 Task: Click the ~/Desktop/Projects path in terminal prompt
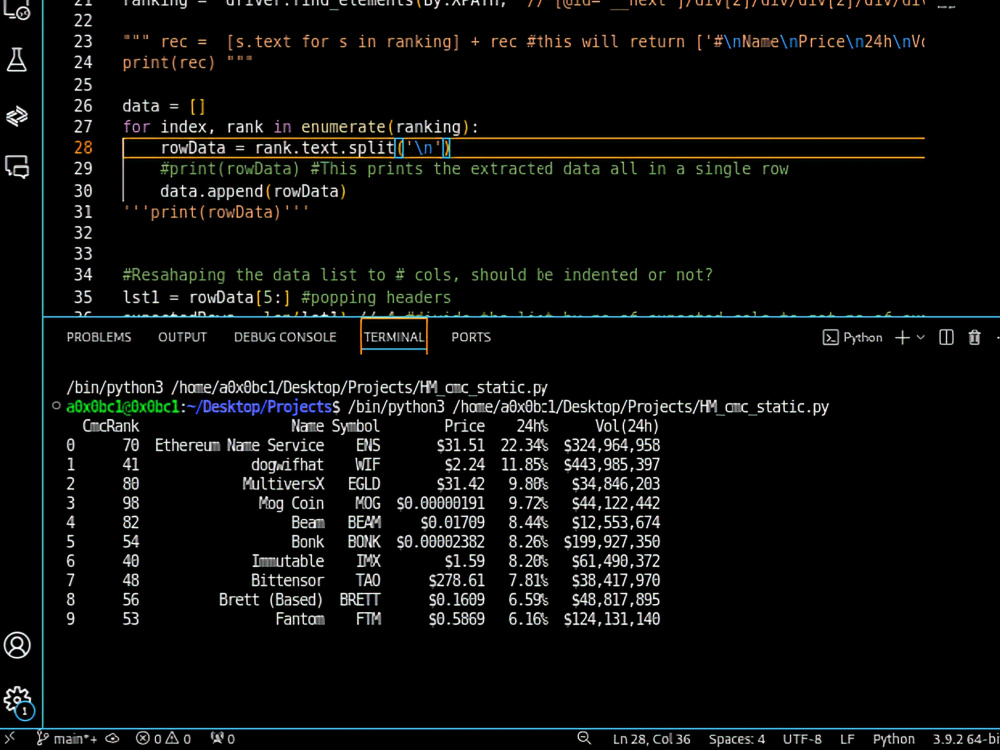pyautogui.click(x=260, y=407)
